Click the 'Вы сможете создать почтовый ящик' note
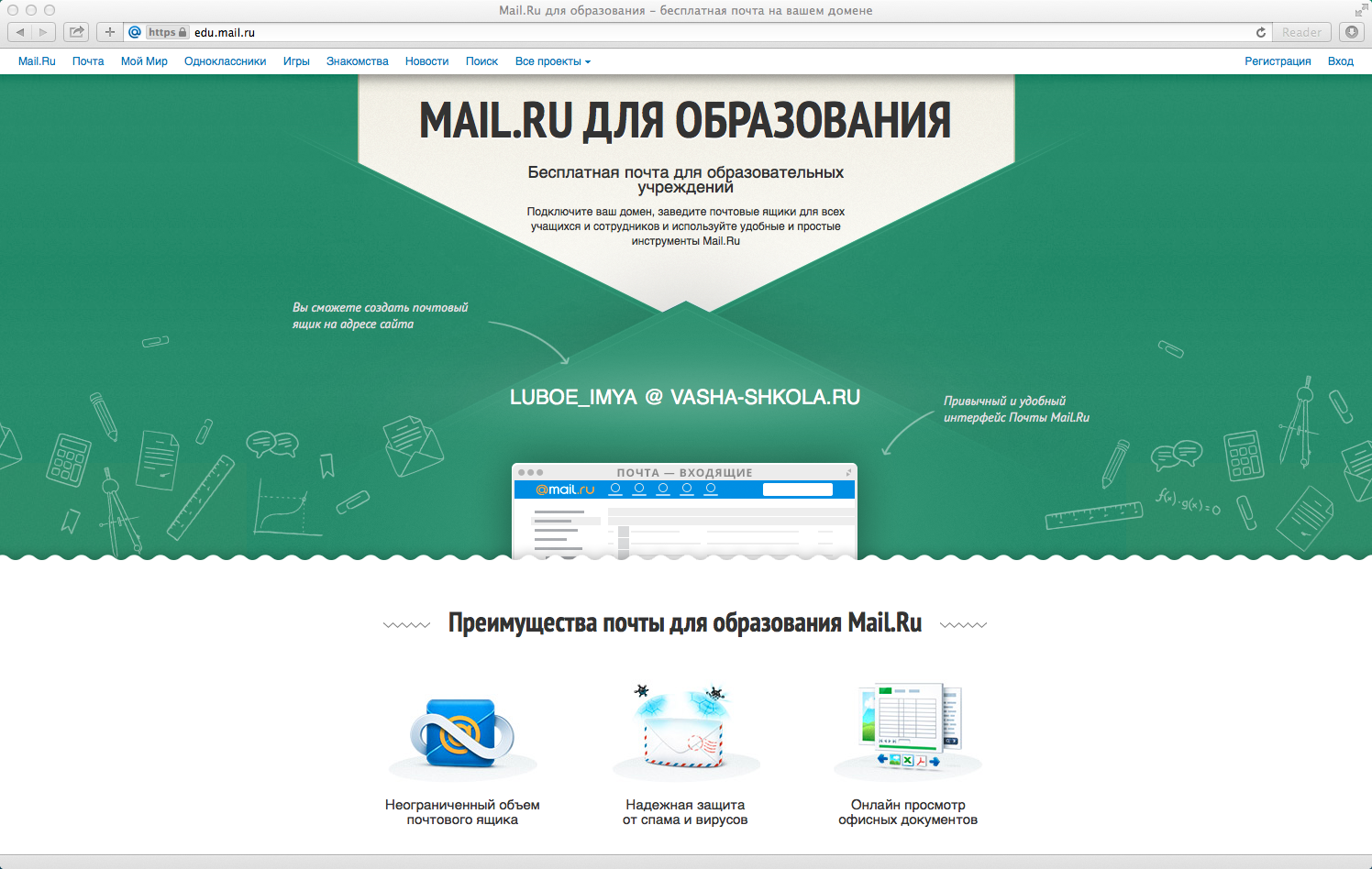This screenshot has height=869, width=1372. coord(380,316)
